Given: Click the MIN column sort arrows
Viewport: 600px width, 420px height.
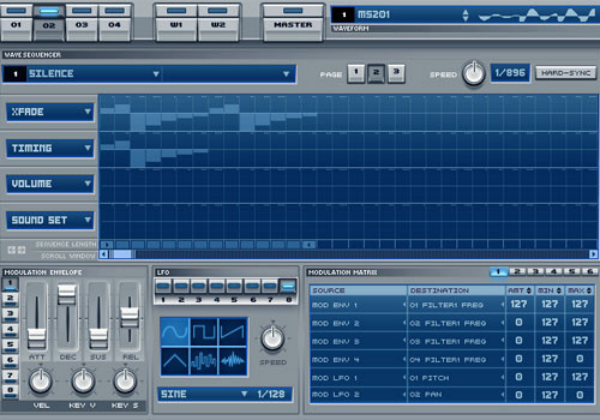Looking at the screenshot, I should (559, 291).
